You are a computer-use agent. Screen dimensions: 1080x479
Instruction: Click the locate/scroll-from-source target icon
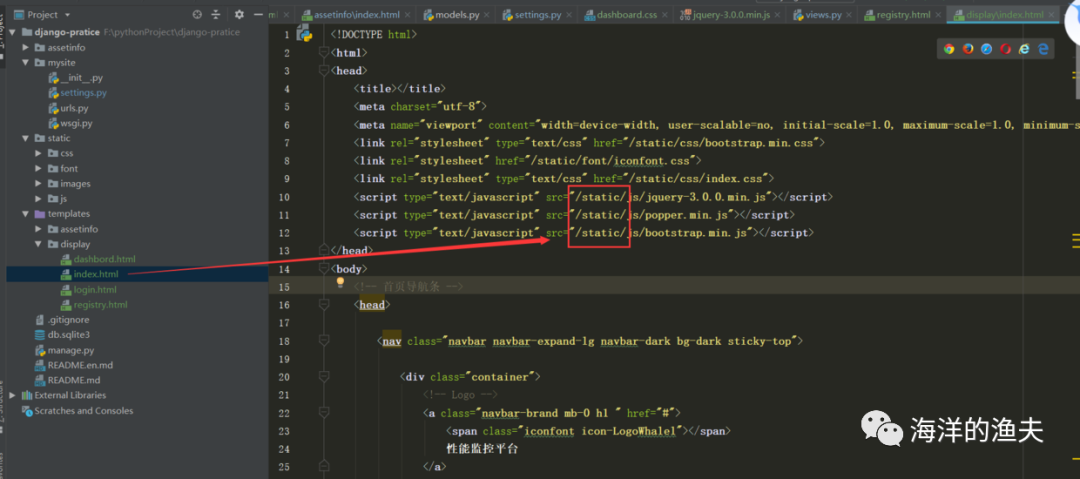click(x=197, y=14)
